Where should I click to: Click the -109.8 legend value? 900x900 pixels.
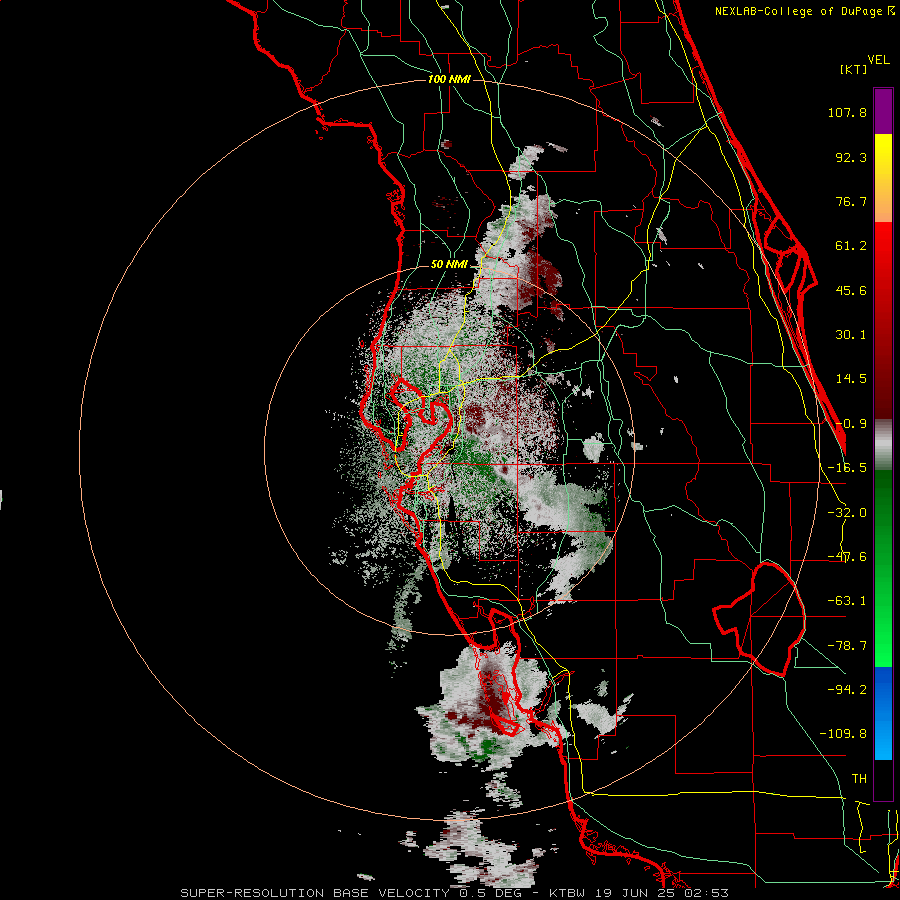click(843, 734)
